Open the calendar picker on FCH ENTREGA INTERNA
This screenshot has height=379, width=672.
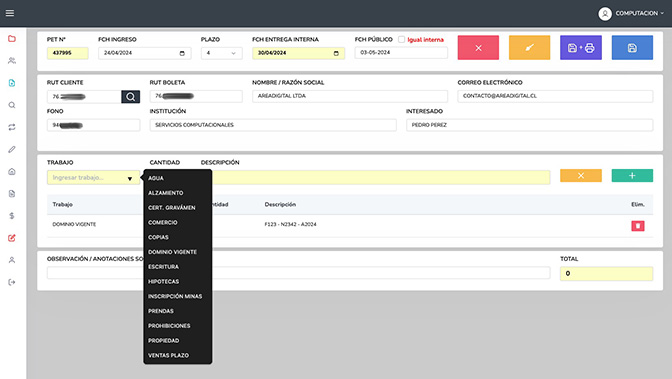pyautogui.click(x=336, y=53)
